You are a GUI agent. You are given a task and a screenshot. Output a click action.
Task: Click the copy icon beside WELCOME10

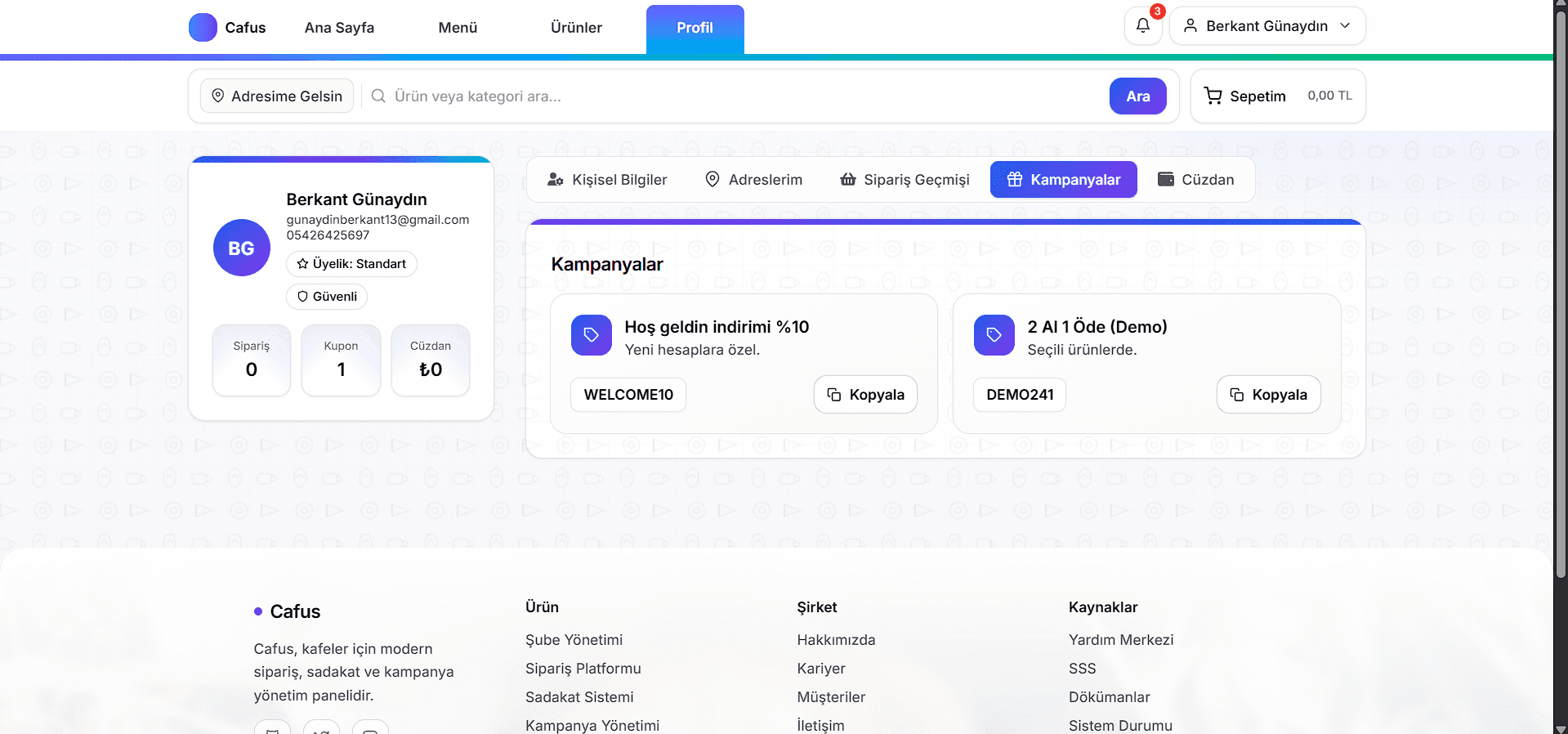tap(834, 395)
